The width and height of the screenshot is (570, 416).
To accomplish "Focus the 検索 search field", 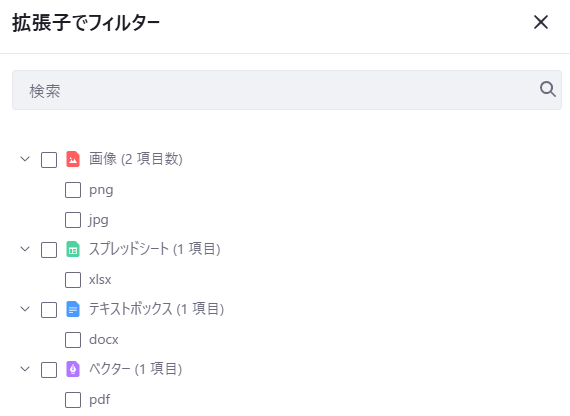I will tap(287, 90).
